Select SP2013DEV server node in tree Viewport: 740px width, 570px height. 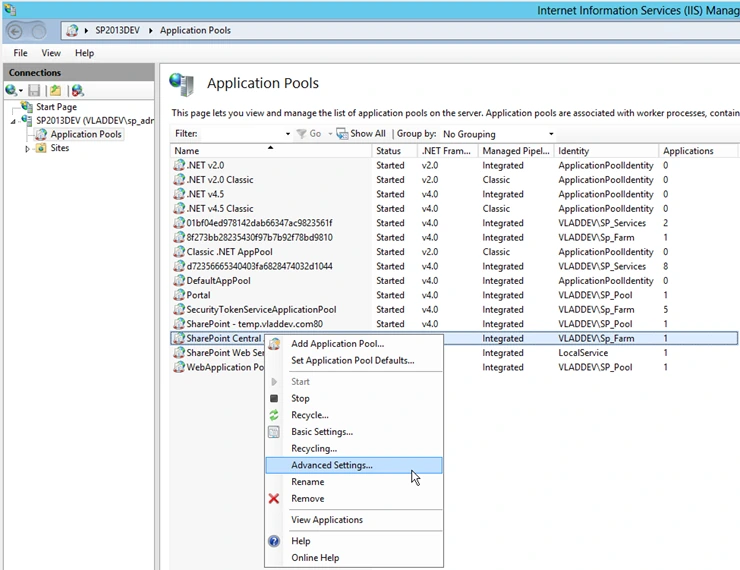(x=94, y=121)
